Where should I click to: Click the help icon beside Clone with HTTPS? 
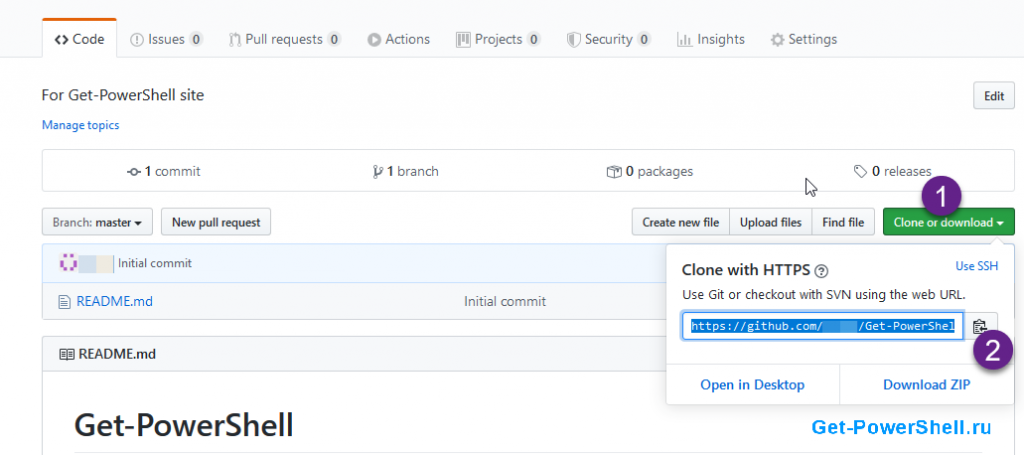pos(822,271)
